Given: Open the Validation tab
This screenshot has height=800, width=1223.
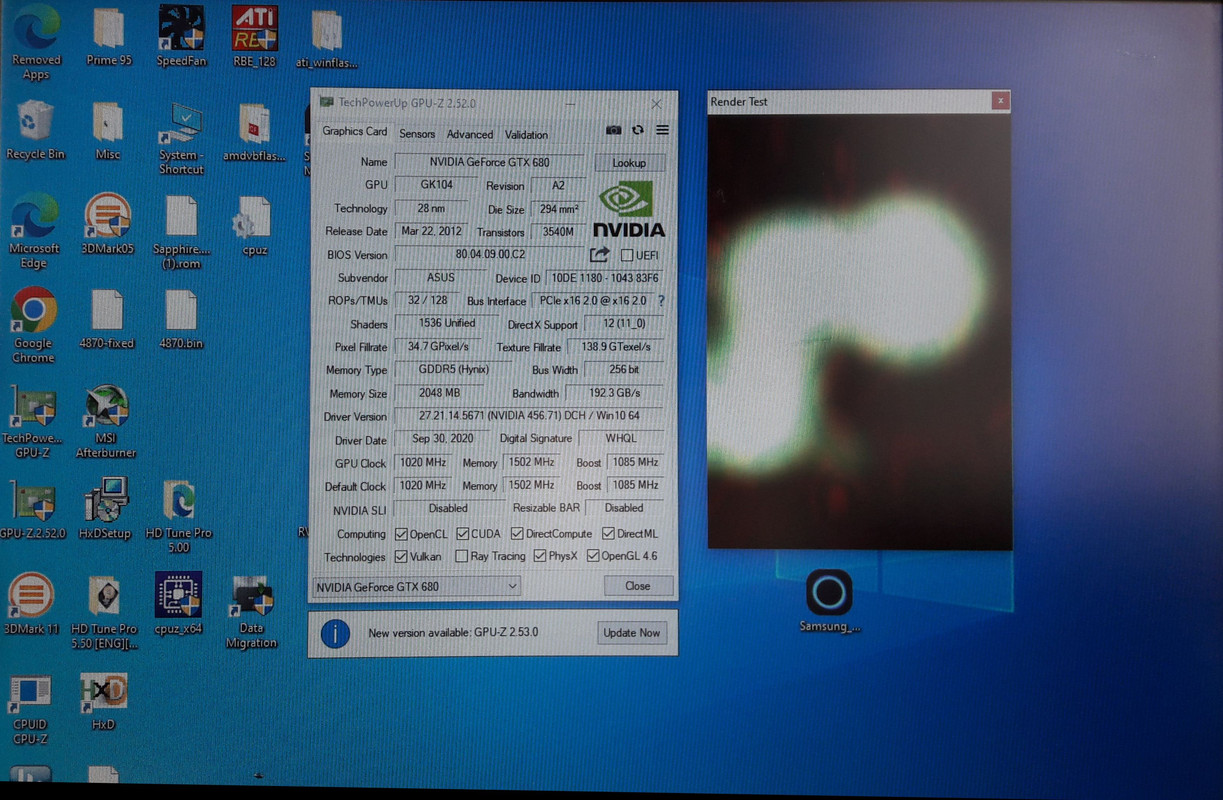Looking at the screenshot, I should 526,134.
